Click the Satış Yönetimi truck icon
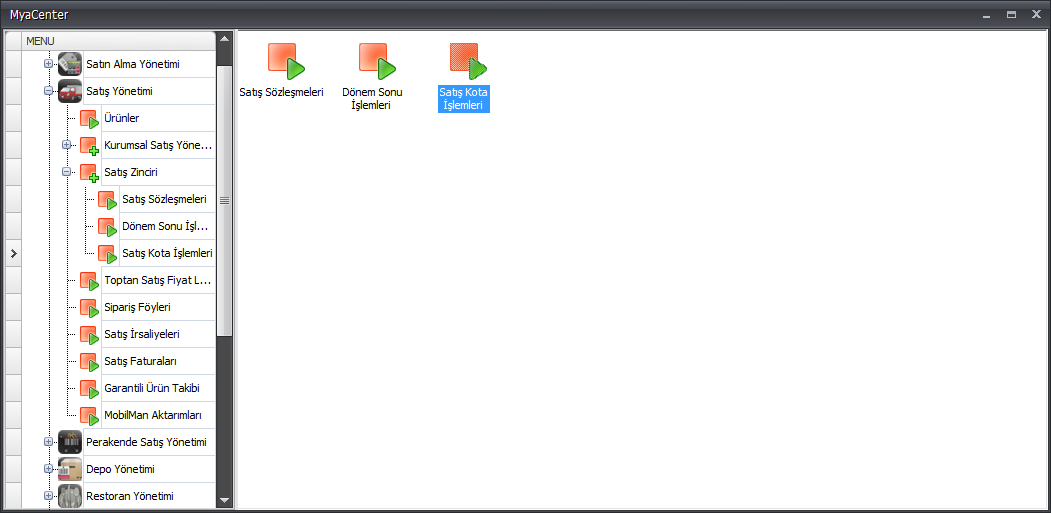 point(70,91)
